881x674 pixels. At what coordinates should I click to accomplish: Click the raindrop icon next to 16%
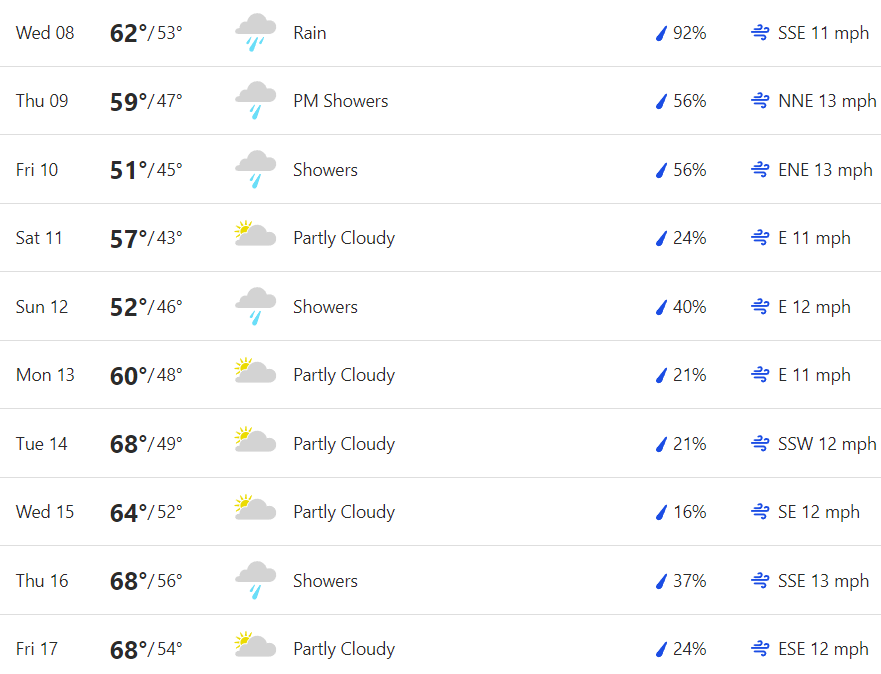pos(661,512)
